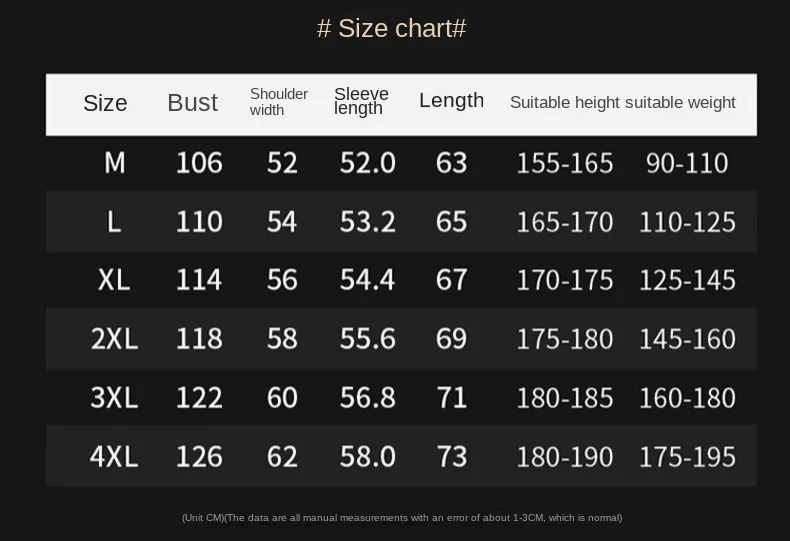Click the bust value 106
The height and width of the screenshot is (541, 790).
point(199,162)
